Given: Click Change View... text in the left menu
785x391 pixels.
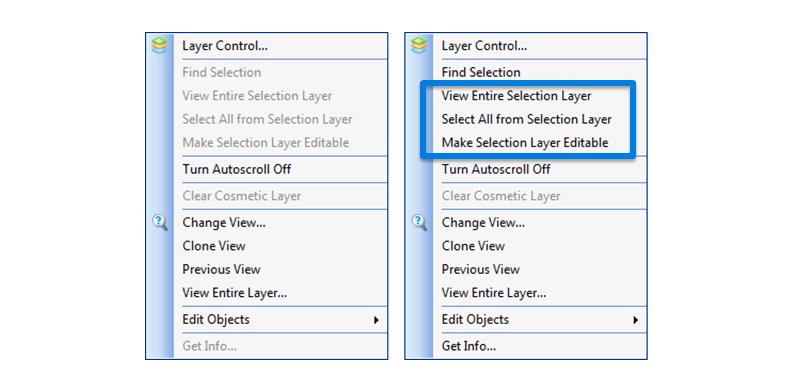Looking at the screenshot, I should (x=224, y=223).
